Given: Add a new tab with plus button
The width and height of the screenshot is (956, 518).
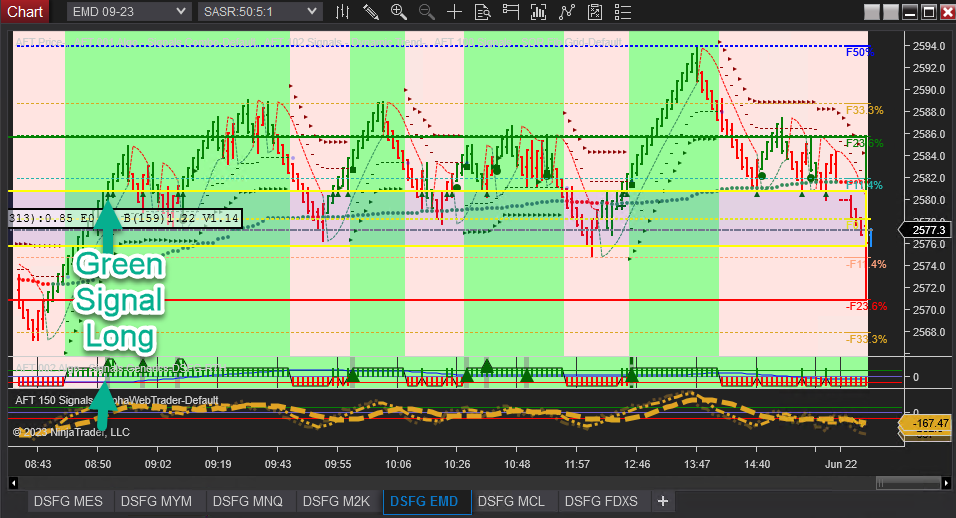Looking at the screenshot, I should click(x=663, y=502).
